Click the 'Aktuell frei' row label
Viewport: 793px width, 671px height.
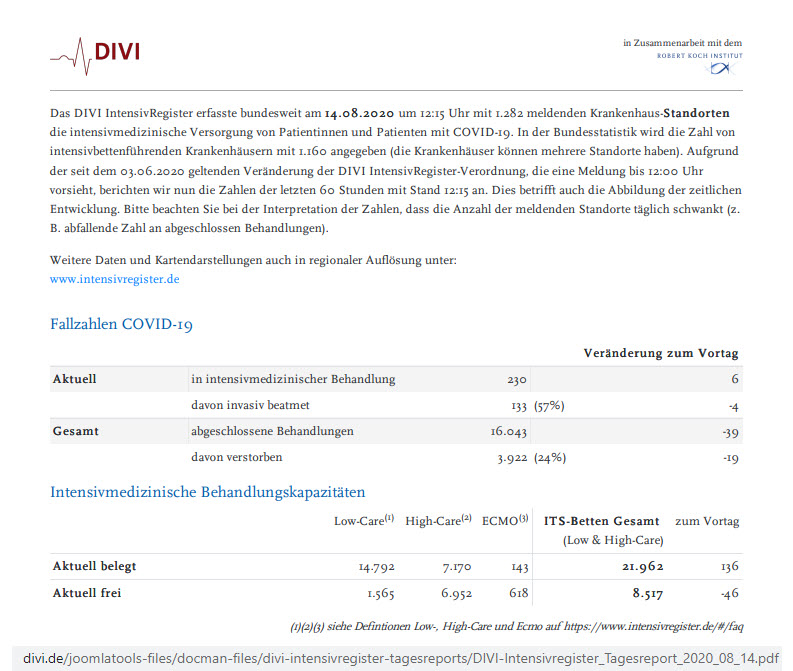click(87, 593)
